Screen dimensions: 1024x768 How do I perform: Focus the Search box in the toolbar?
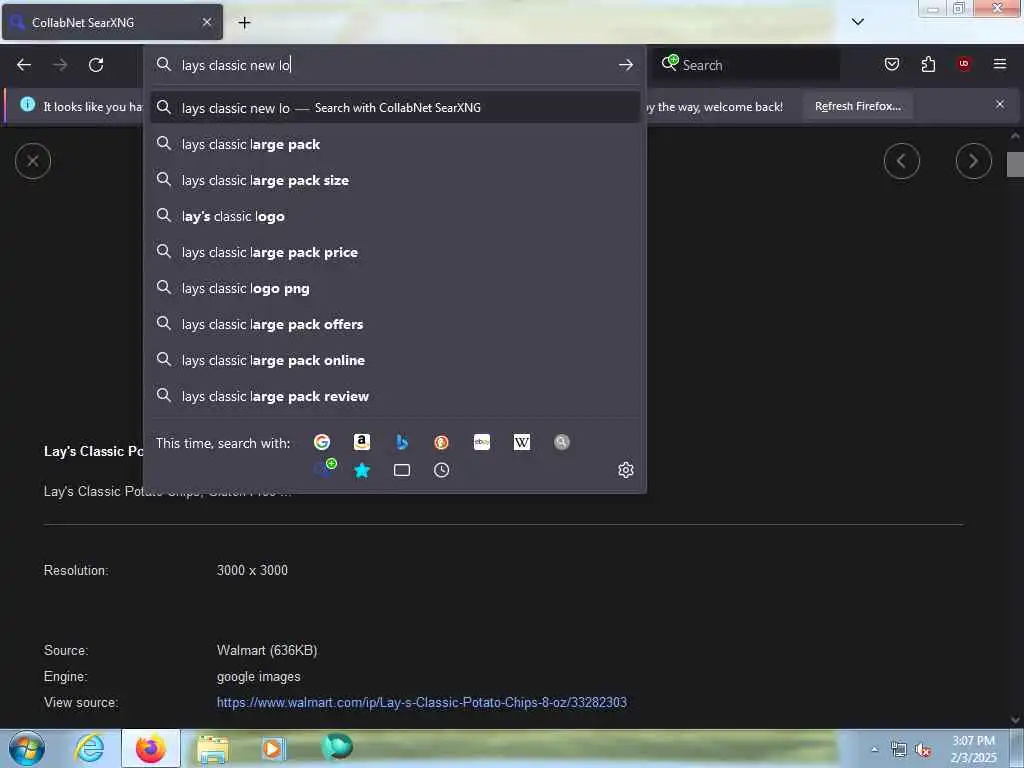[748, 65]
